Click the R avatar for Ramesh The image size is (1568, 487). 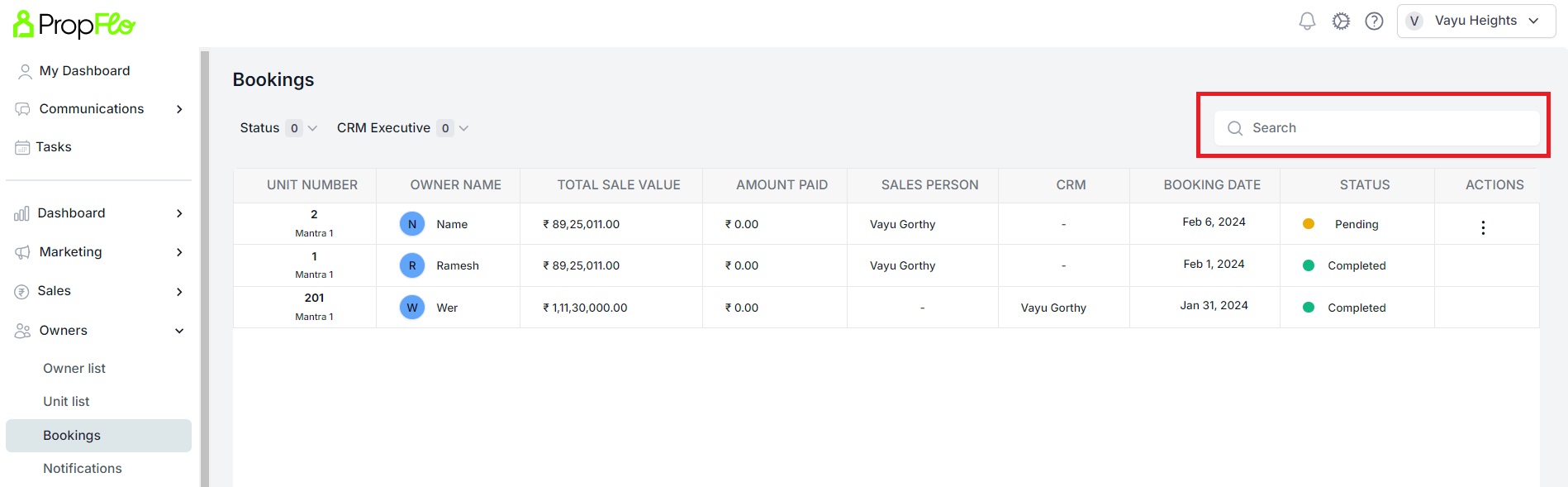tap(412, 265)
